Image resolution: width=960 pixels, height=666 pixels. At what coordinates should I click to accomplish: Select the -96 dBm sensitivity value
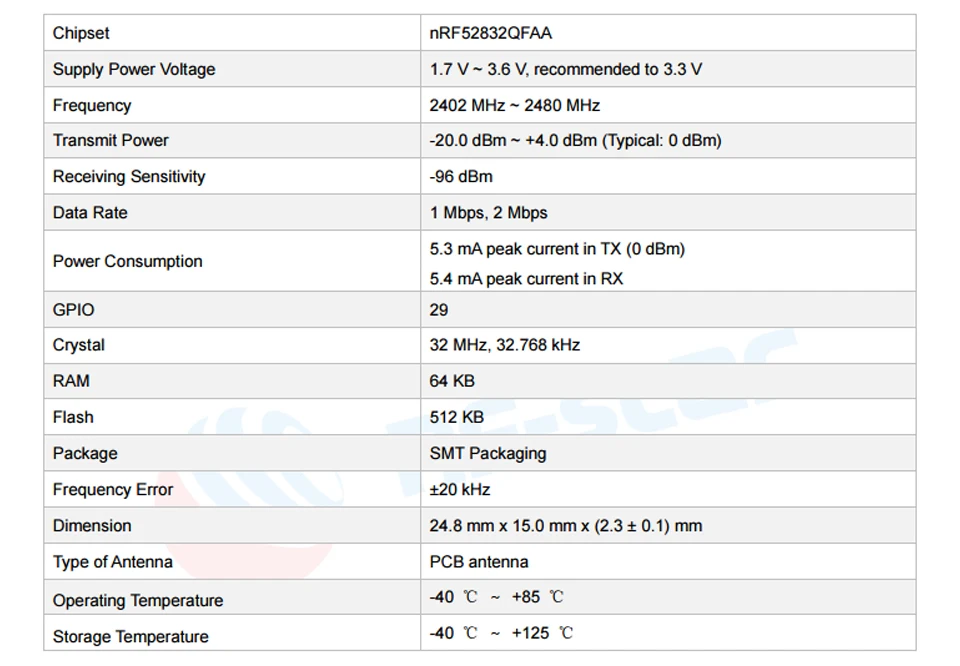click(x=461, y=176)
